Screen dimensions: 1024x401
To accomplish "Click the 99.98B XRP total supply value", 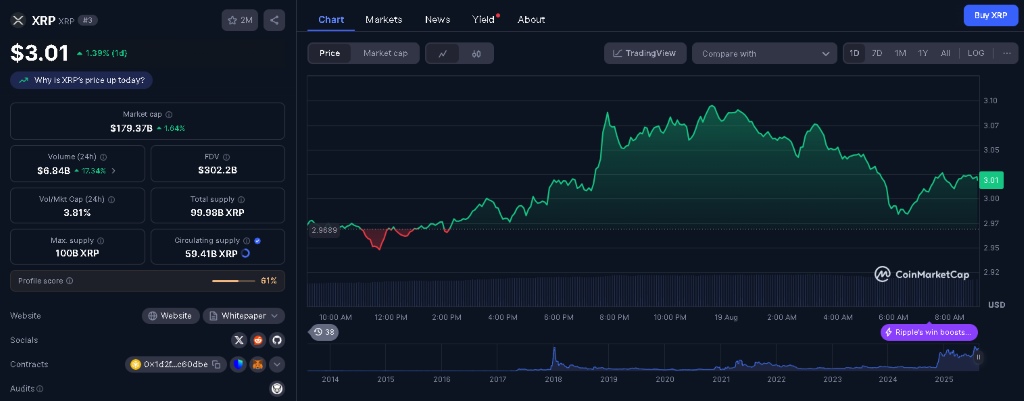I will pos(217,212).
